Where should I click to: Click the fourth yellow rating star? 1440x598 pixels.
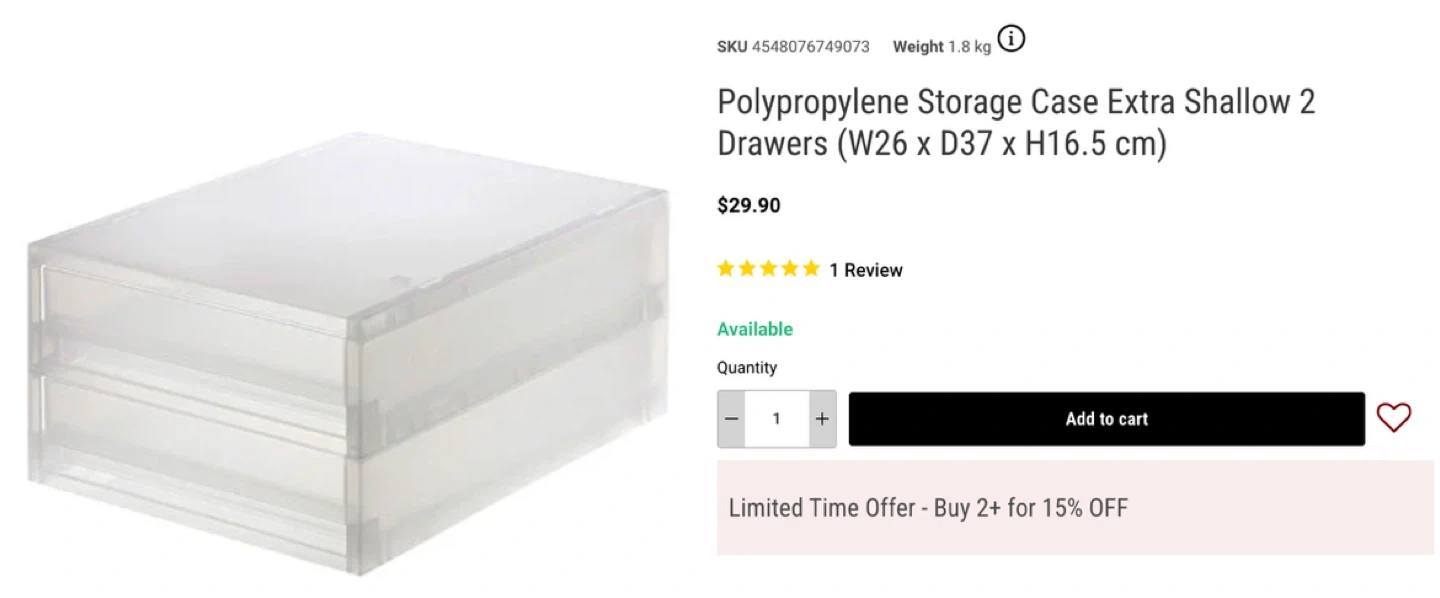(790, 269)
